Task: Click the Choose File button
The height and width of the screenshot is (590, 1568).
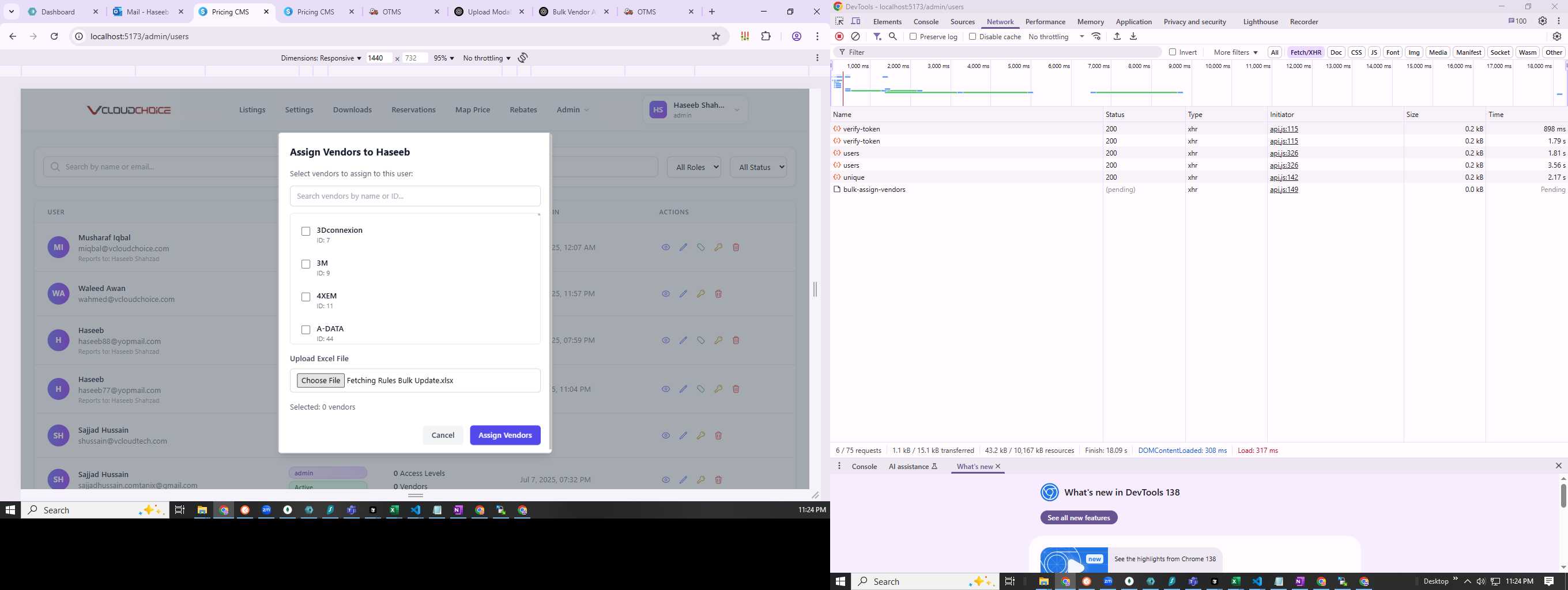Action: coord(321,381)
